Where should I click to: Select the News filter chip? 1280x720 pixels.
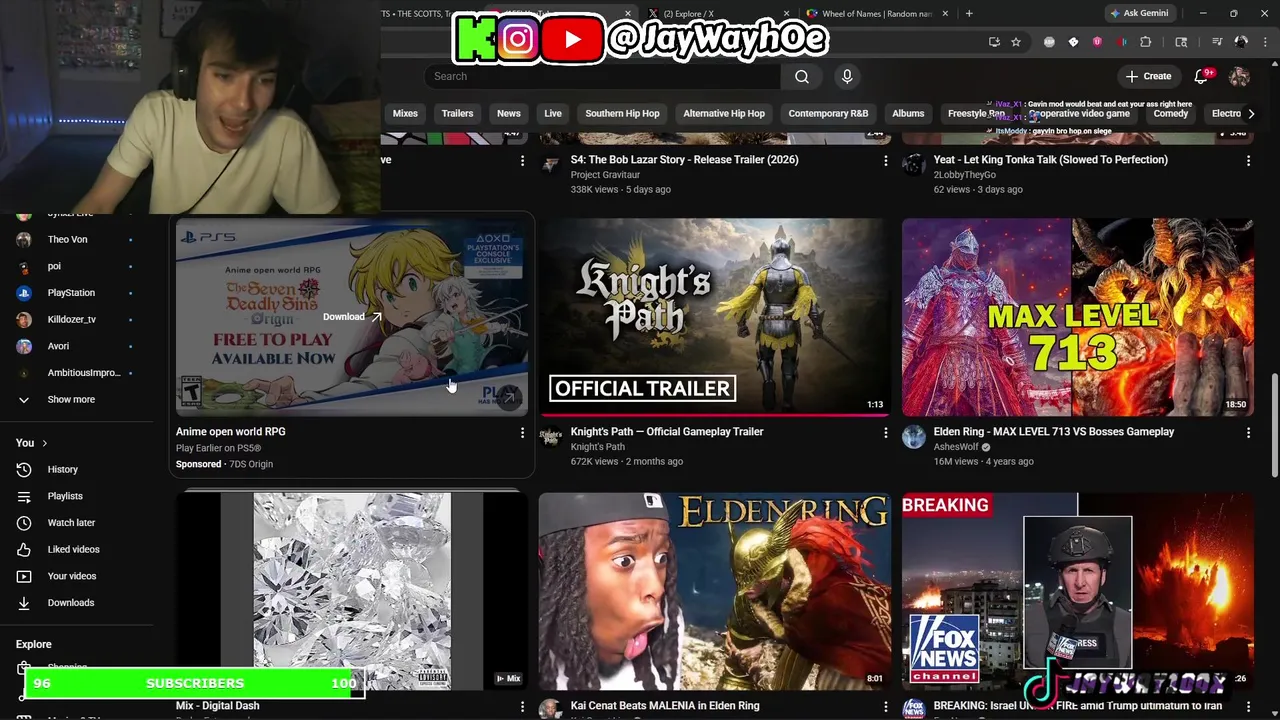point(509,113)
